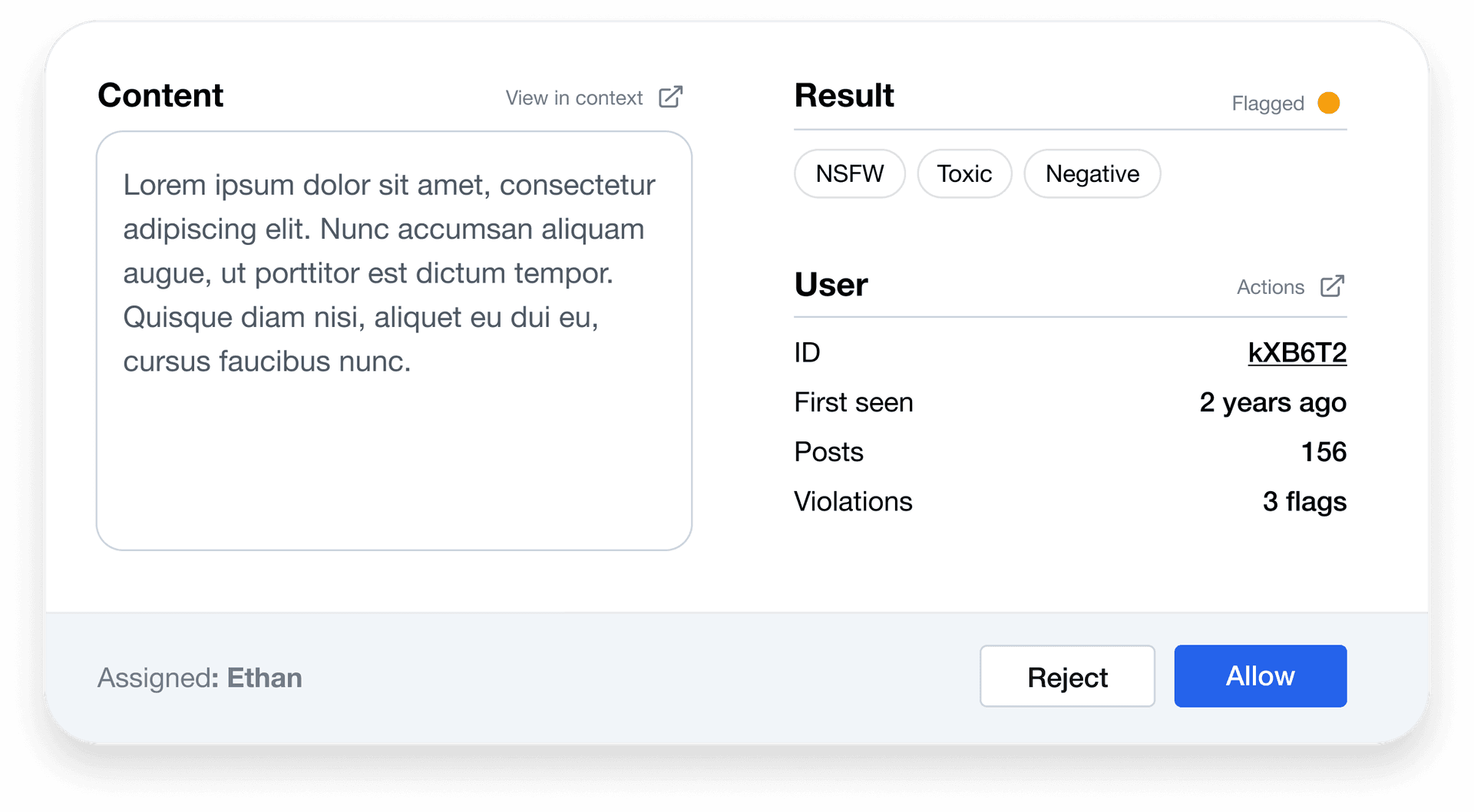Click the Actions label in the User section
Screen dimensions: 1474x812
(1271, 286)
